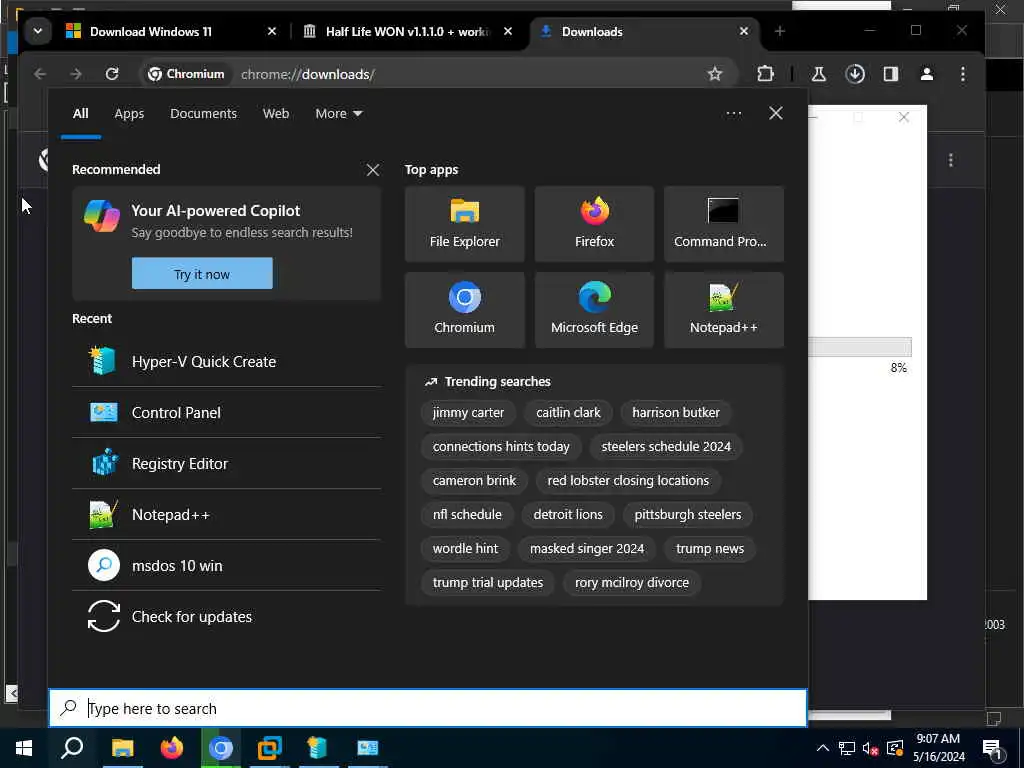Open downloads page three-dot menu
Viewport: 1024px width, 768px height.
coord(951,160)
